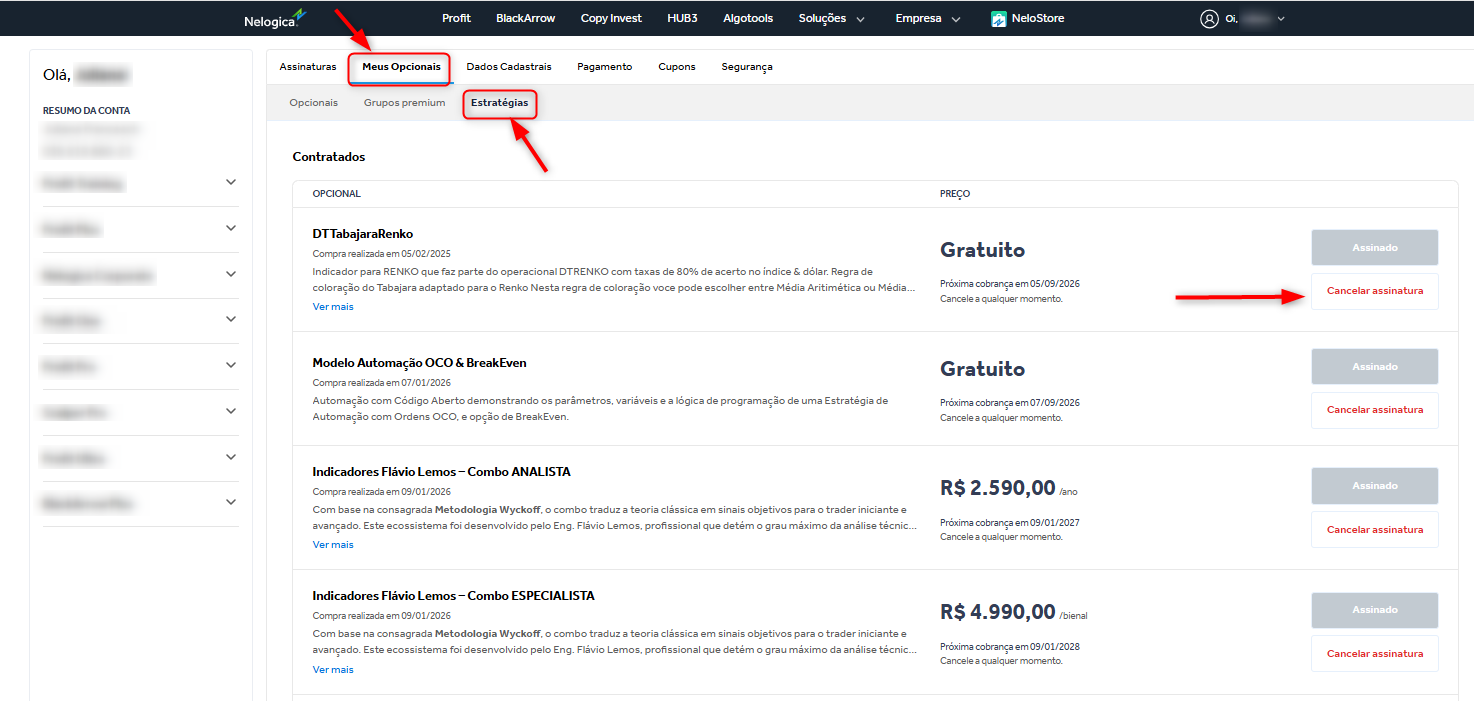Click the R$ 4.990,00 price
Screen dimensions: 1474x701
(998, 612)
